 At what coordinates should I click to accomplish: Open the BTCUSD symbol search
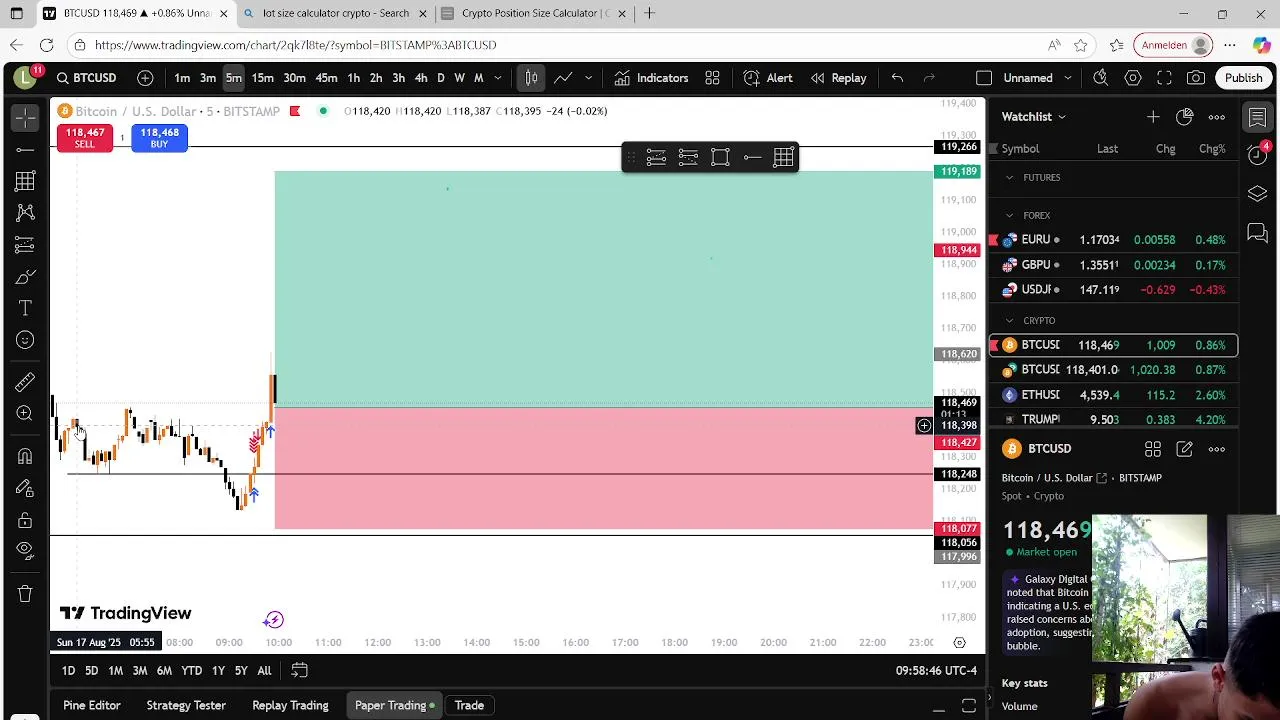click(x=86, y=78)
